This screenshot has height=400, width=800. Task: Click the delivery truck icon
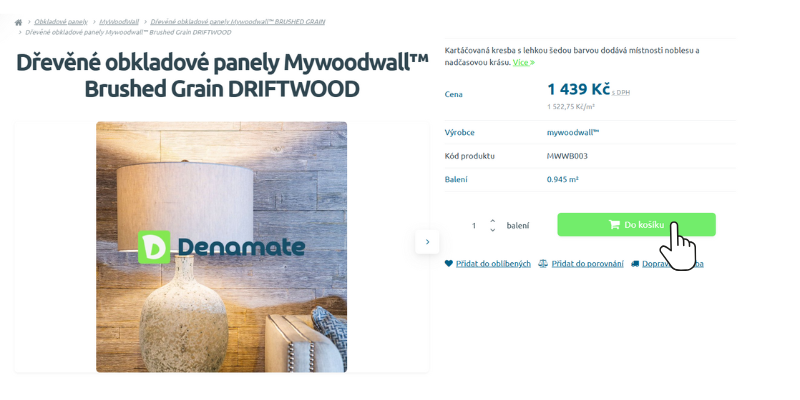[635, 264]
